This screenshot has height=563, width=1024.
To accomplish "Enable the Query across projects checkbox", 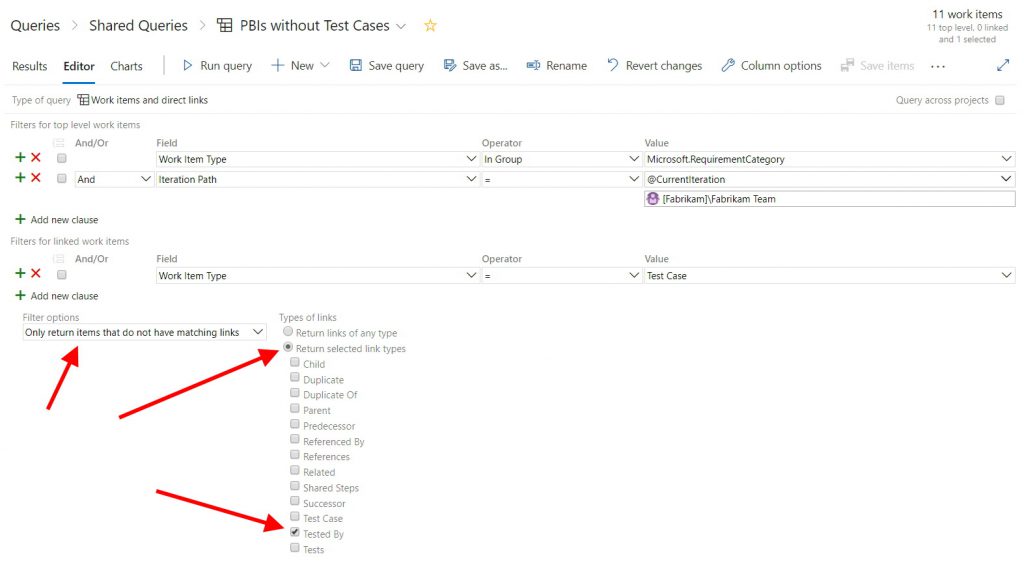I will tap(1000, 101).
